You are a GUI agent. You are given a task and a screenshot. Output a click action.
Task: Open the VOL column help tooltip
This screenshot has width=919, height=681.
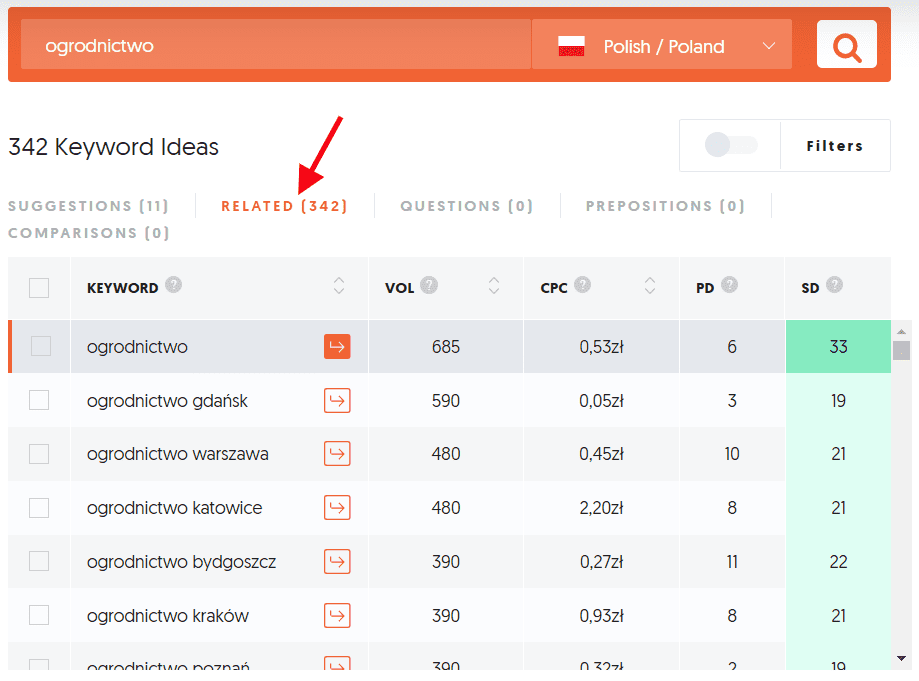pos(428,286)
